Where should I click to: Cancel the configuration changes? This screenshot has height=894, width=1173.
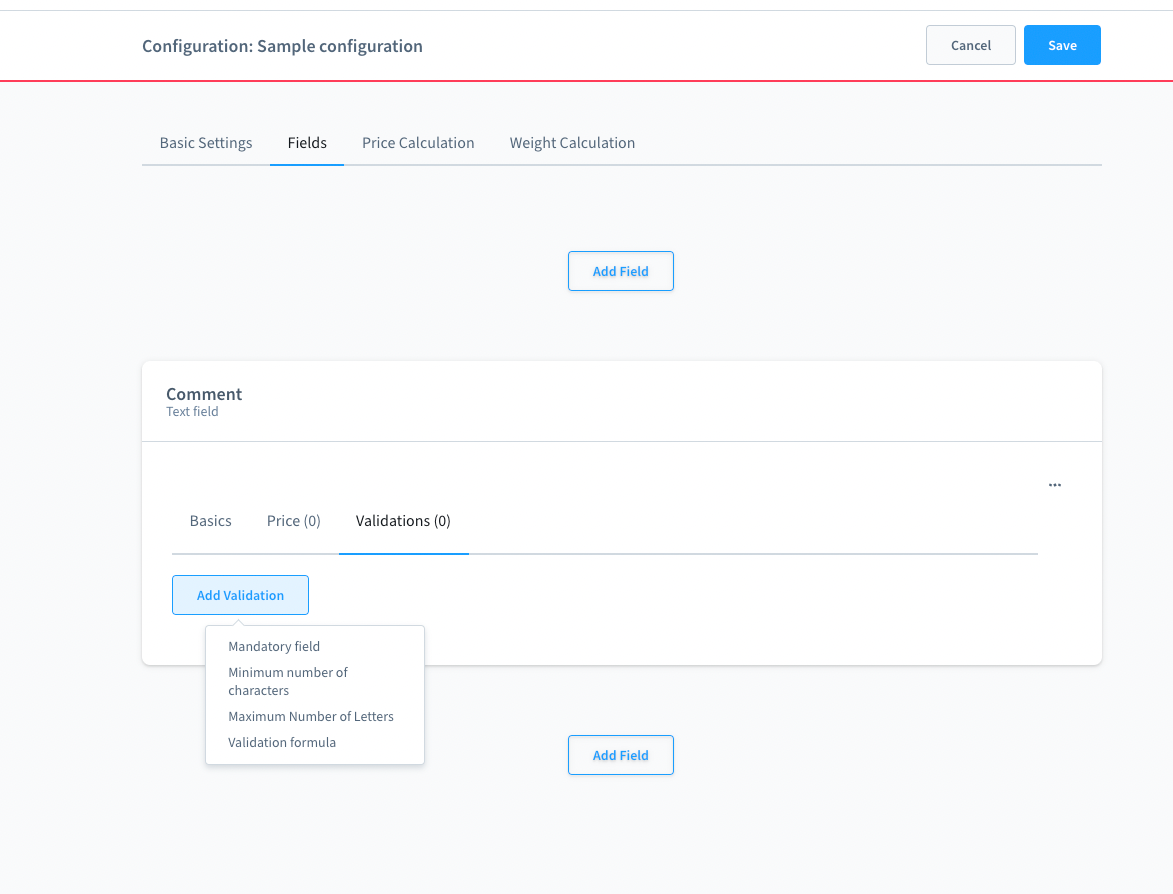click(970, 45)
